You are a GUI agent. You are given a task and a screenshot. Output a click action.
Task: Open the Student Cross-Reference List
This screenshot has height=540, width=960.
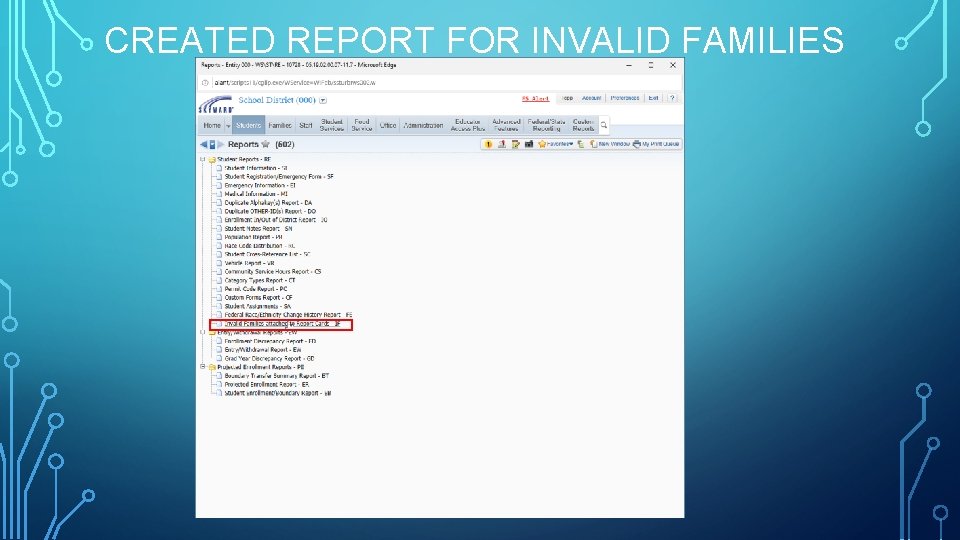(x=267, y=254)
